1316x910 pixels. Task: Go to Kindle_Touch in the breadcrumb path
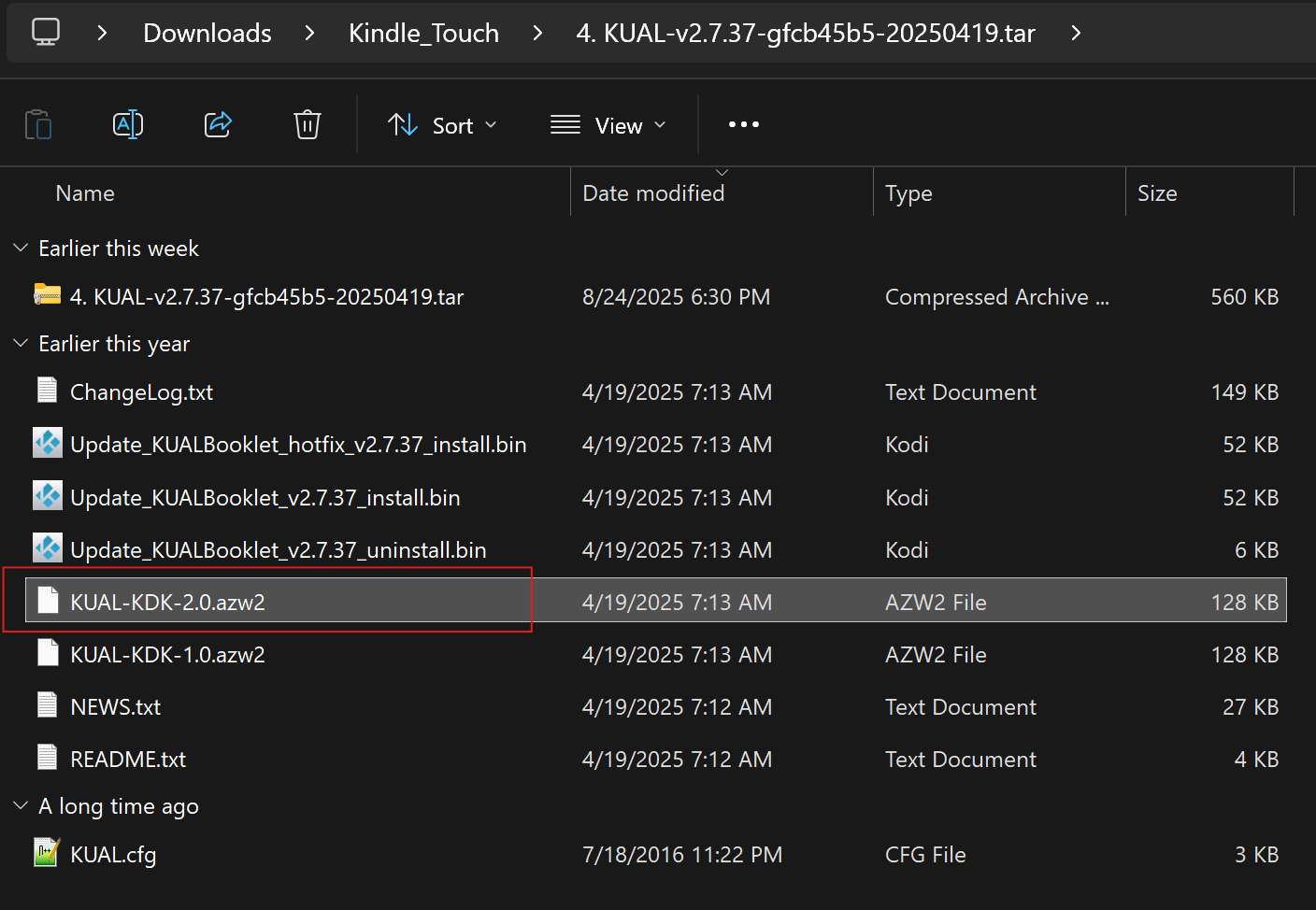(423, 33)
